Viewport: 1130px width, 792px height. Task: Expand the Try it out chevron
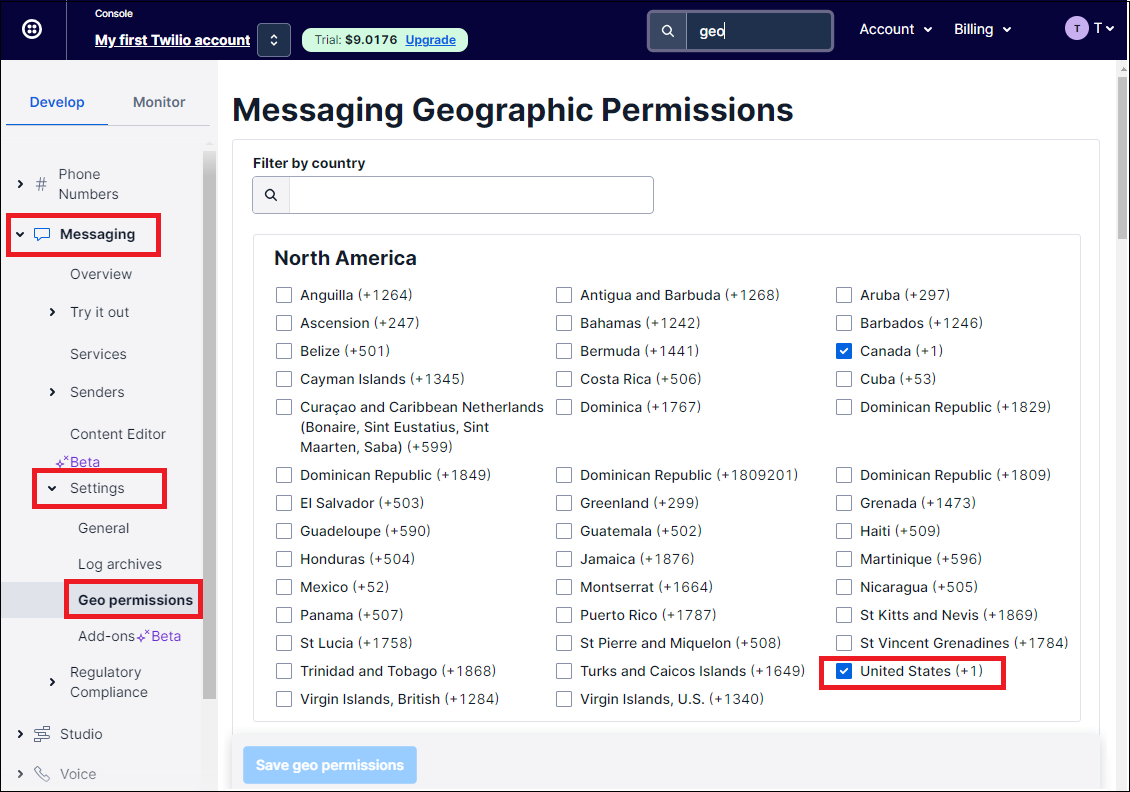click(52, 312)
